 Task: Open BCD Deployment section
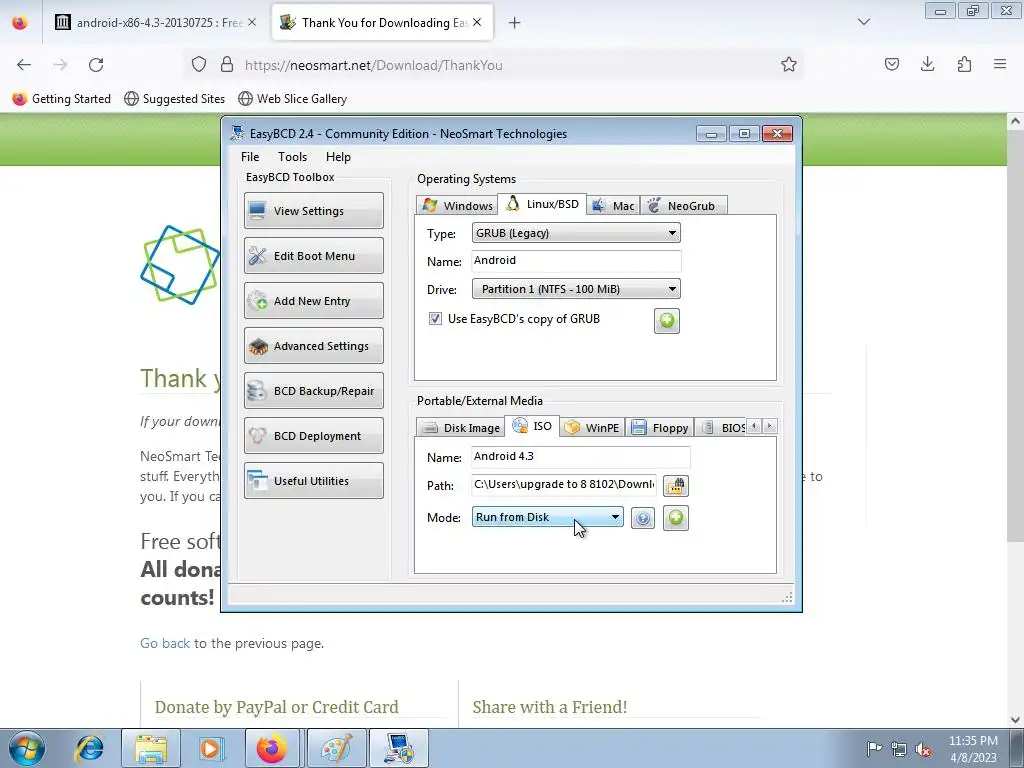coord(313,436)
